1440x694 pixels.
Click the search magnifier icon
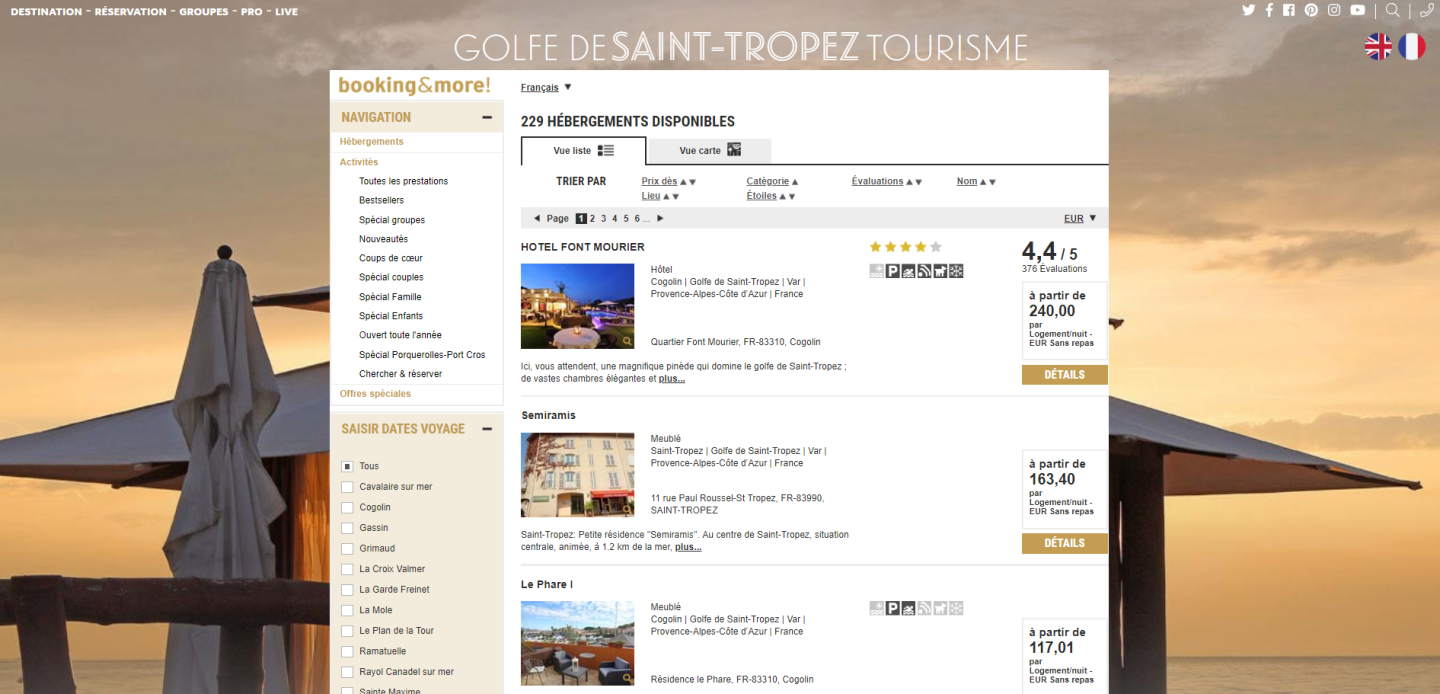(1392, 10)
